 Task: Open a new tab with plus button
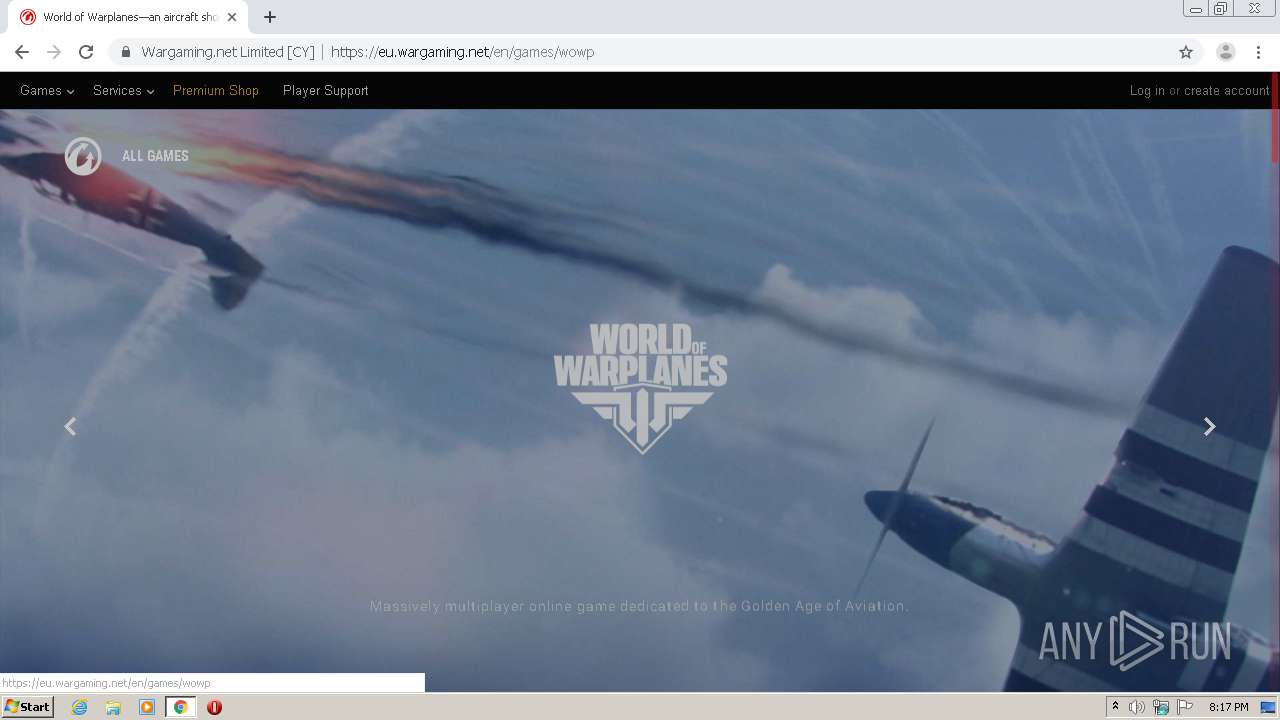click(270, 17)
